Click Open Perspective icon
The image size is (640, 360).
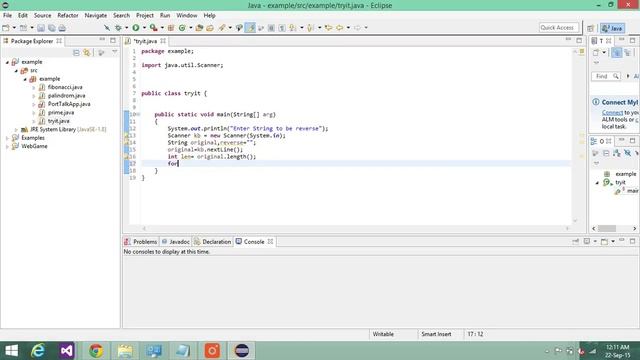click(591, 28)
